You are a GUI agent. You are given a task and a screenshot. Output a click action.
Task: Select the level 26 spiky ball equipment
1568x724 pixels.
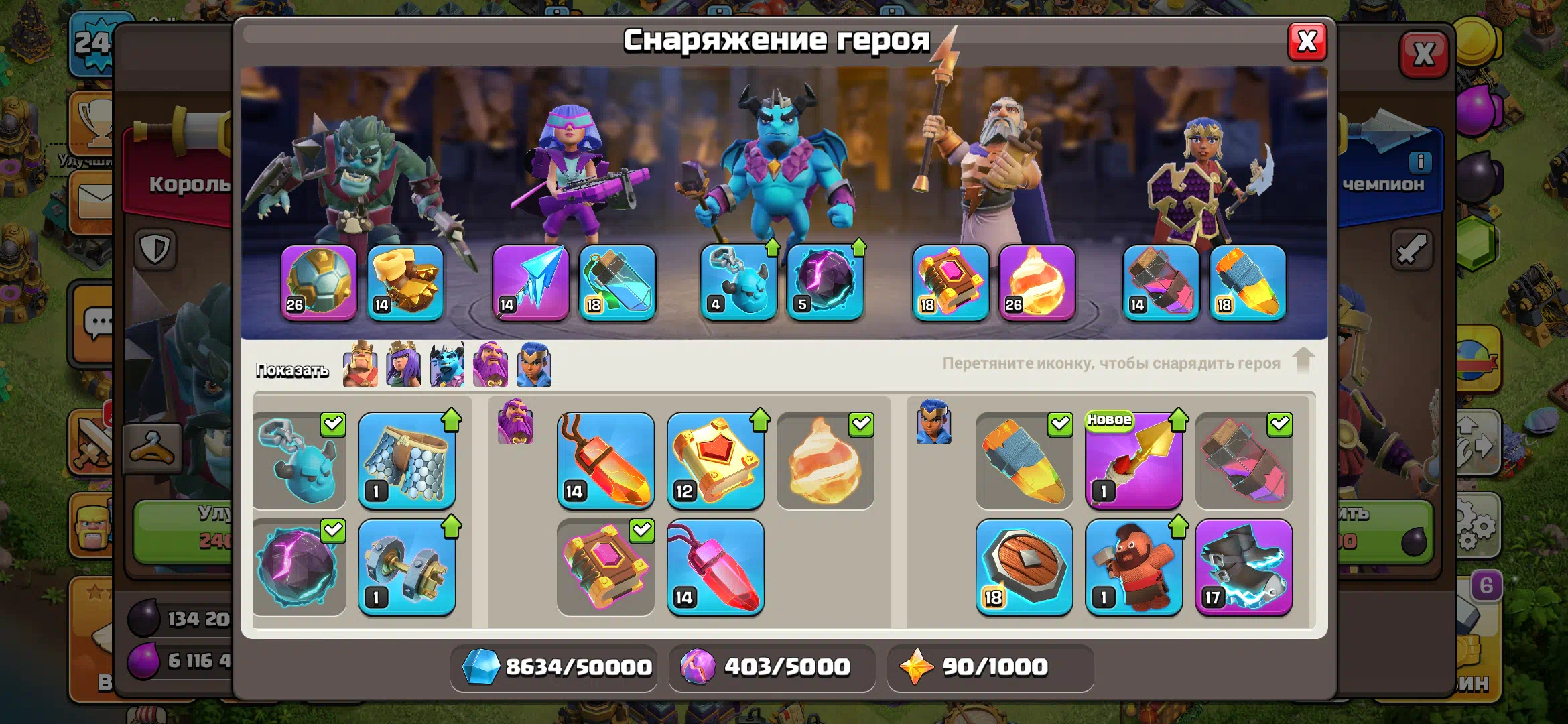(x=319, y=282)
